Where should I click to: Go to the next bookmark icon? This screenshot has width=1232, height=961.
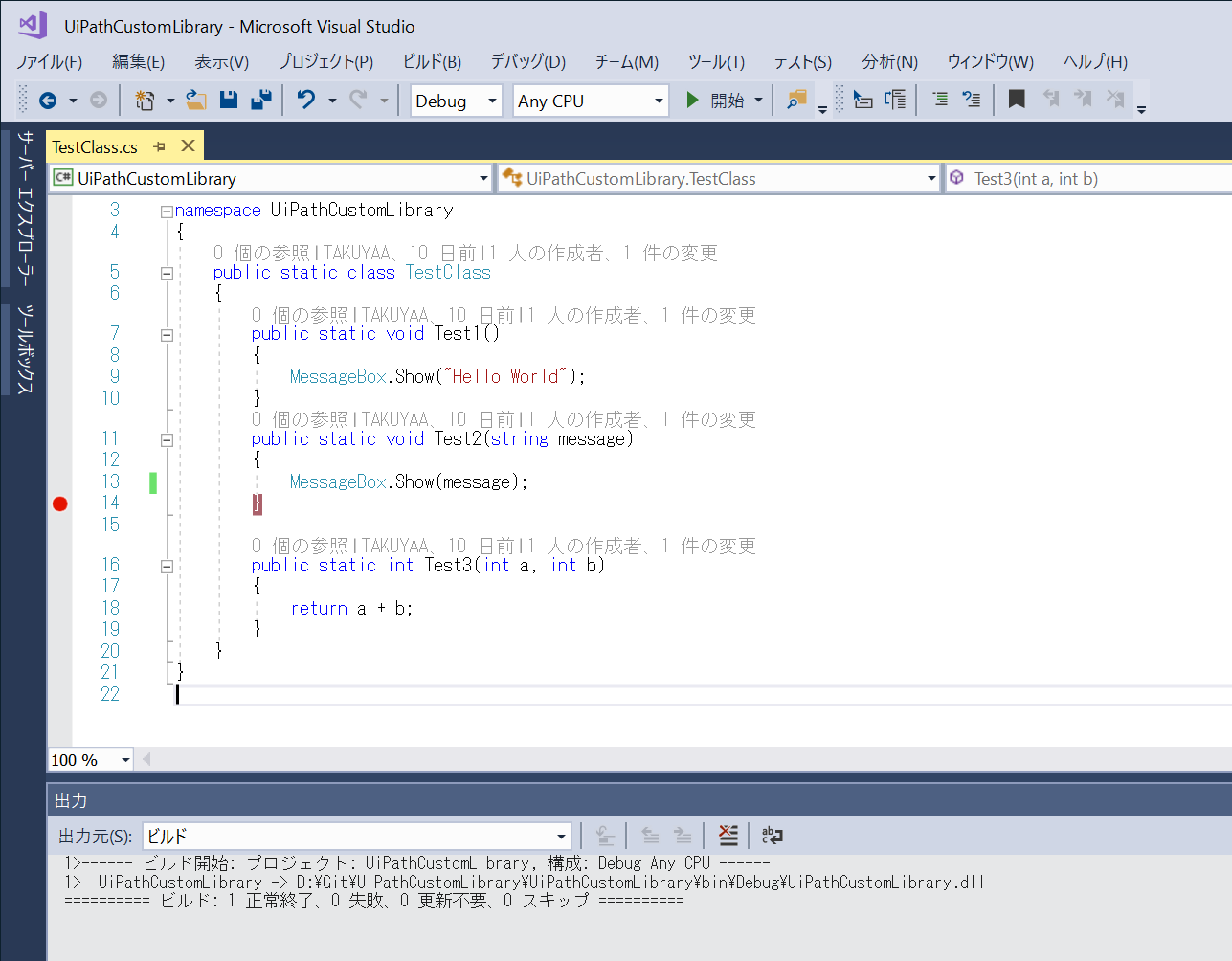[1083, 99]
